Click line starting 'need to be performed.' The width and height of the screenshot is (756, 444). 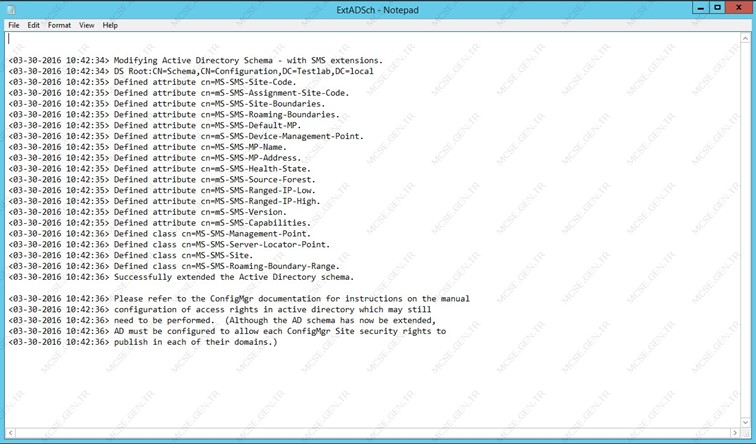[222, 321]
